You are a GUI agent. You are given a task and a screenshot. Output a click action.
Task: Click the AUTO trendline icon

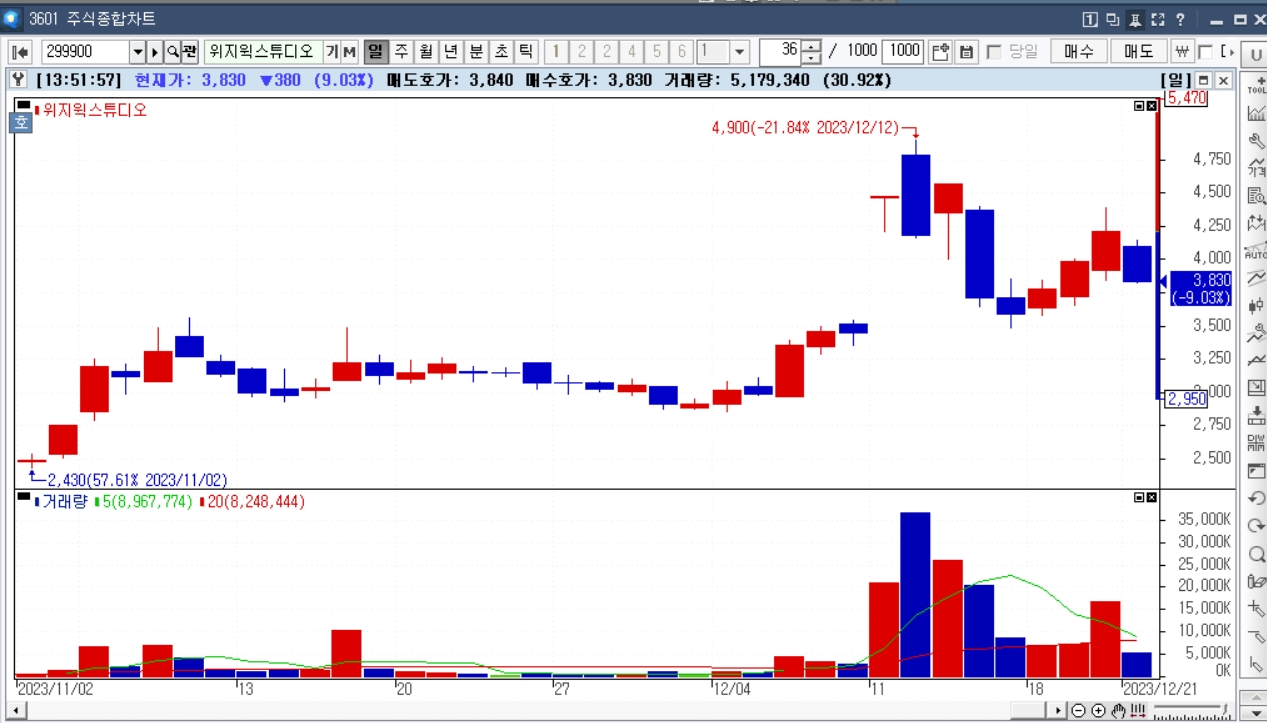coord(1256,250)
